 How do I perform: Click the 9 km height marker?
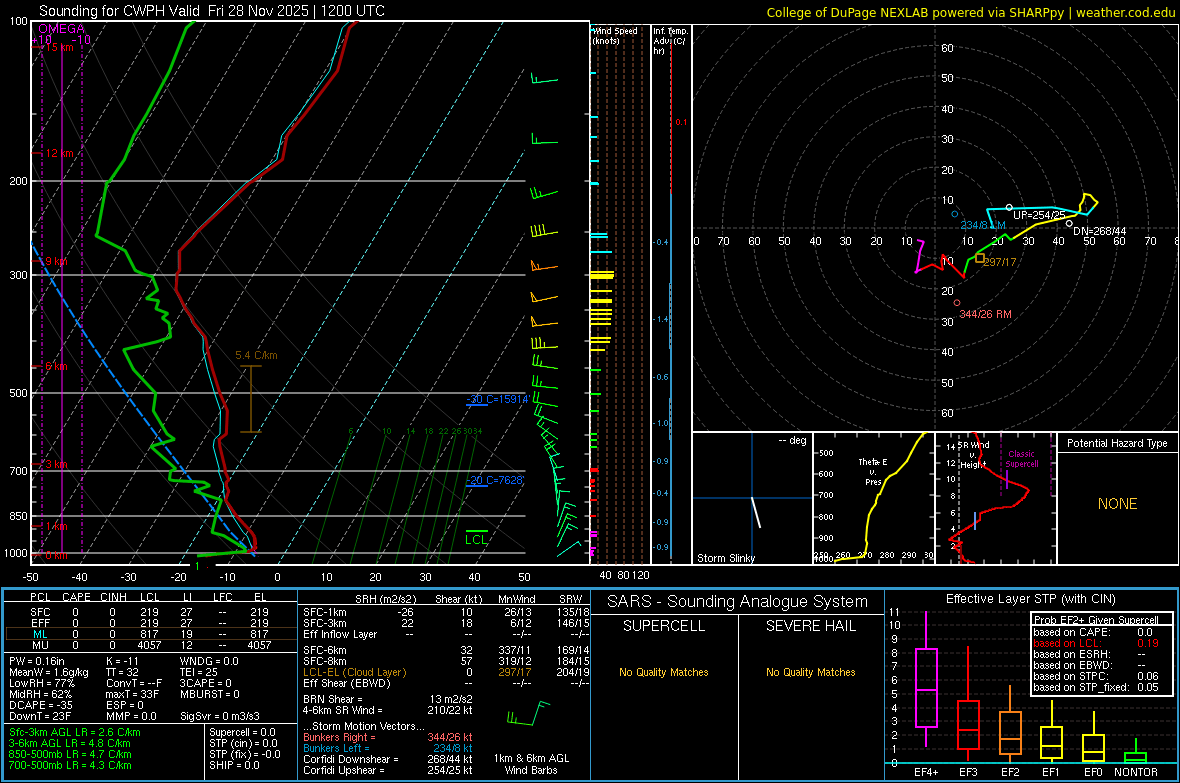tap(56, 261)
